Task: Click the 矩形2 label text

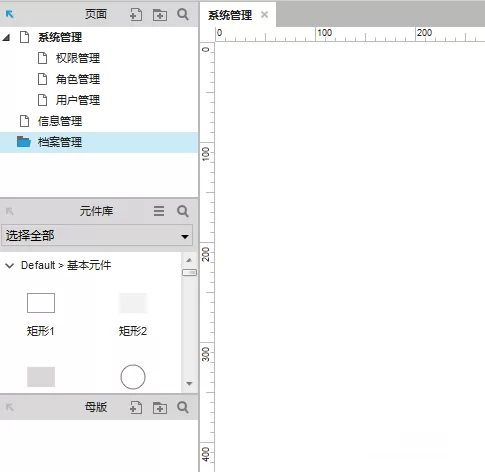Action: point(133,331)
